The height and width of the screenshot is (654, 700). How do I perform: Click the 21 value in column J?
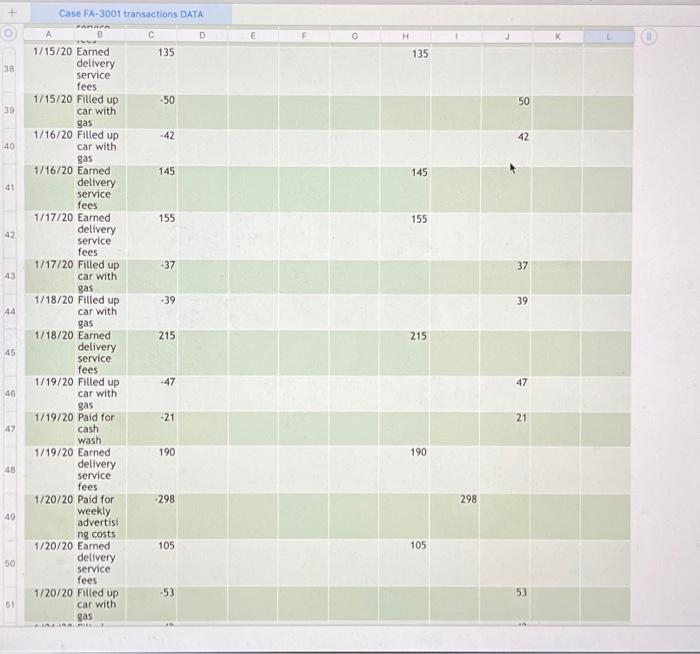point(521,418)
